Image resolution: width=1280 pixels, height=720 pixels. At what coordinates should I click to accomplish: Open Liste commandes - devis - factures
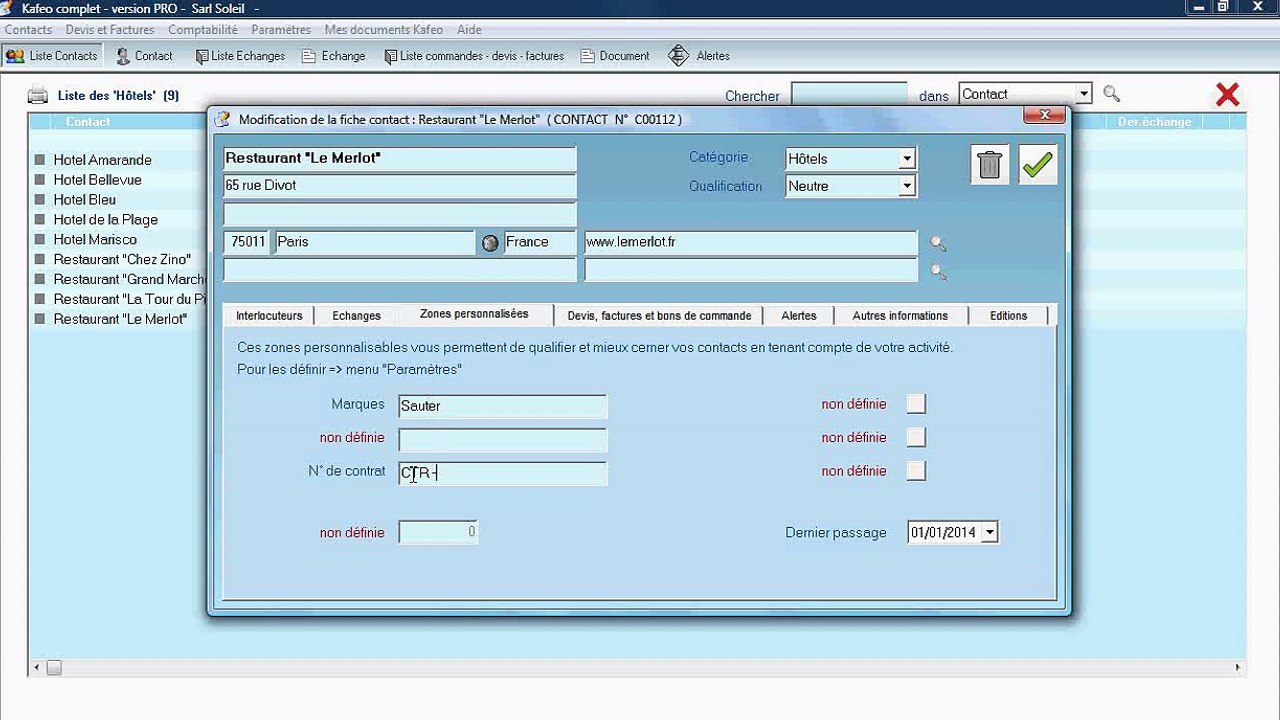pyautogui.click(x=474, y=56)
